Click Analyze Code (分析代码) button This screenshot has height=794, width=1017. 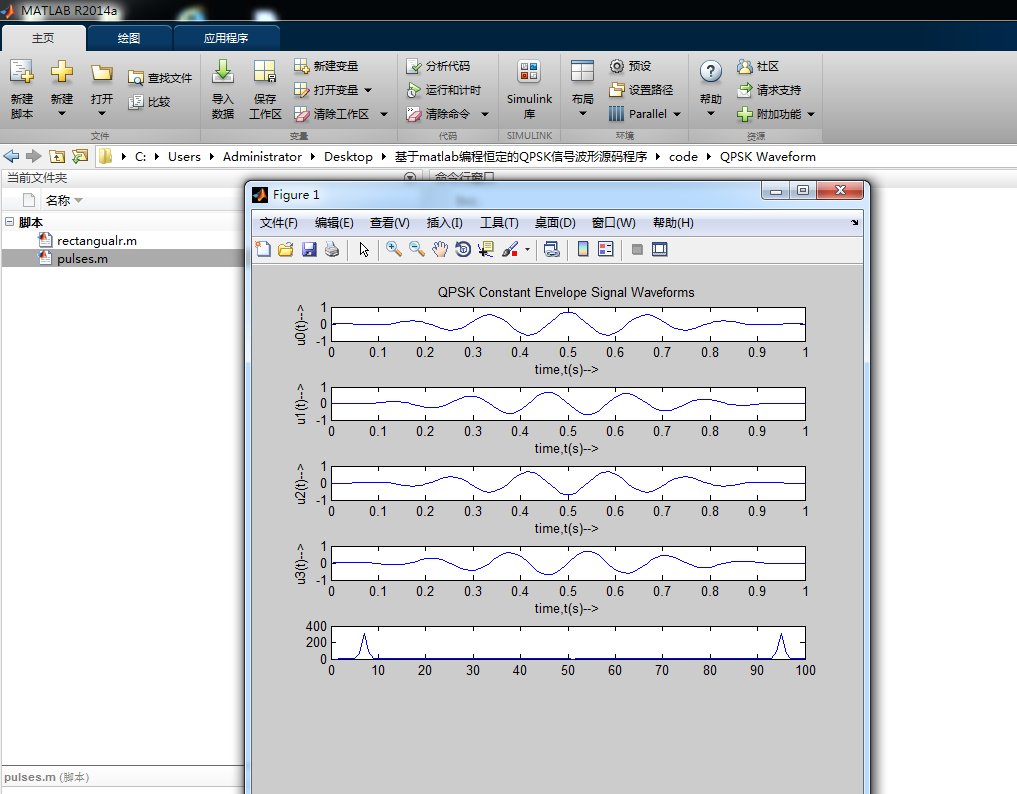[x=438, y=66]
